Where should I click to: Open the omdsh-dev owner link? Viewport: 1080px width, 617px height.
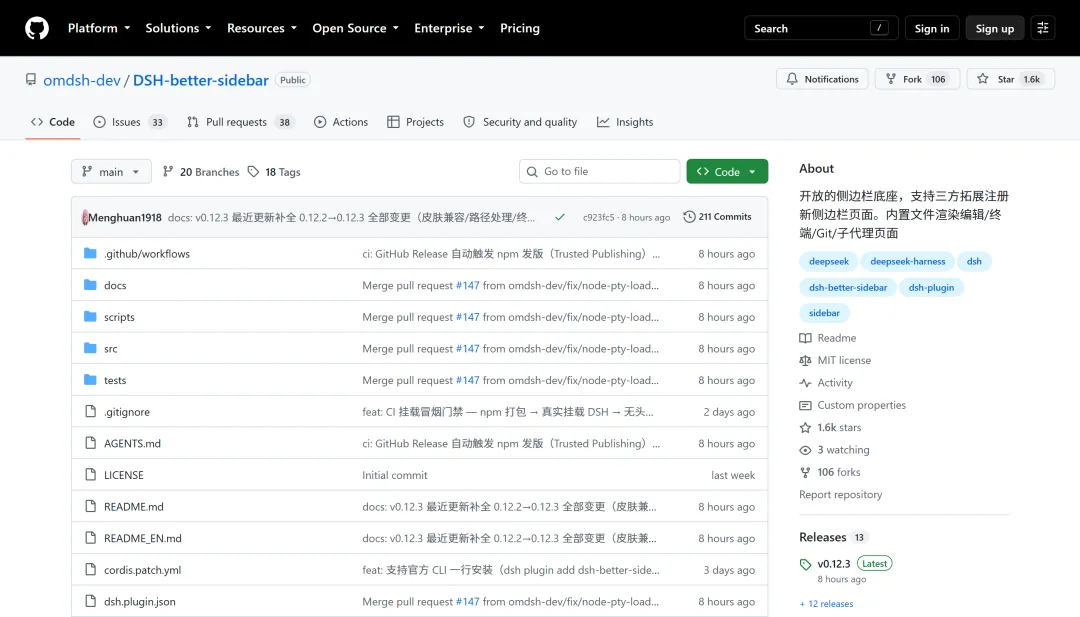pyautogui.click(x=82, y=80)
